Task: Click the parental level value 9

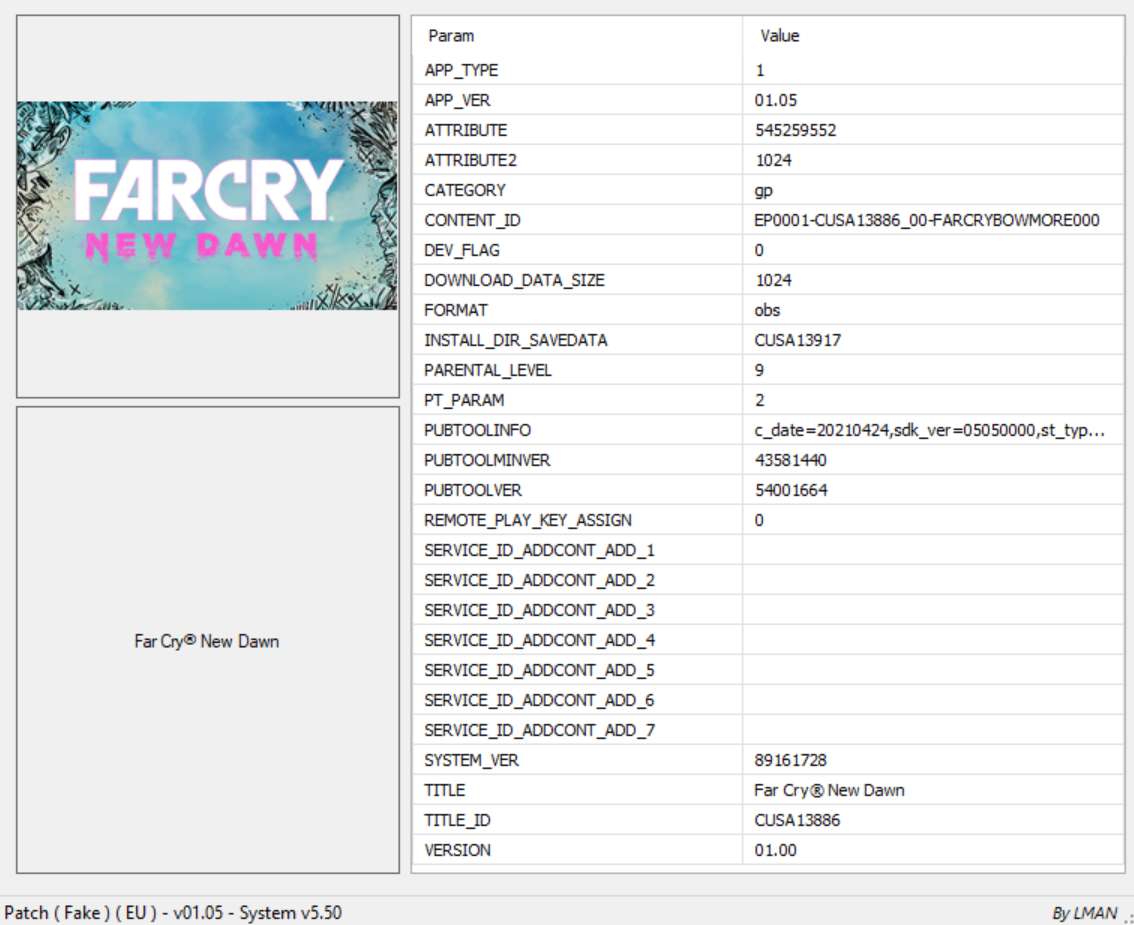Action: 759,370
